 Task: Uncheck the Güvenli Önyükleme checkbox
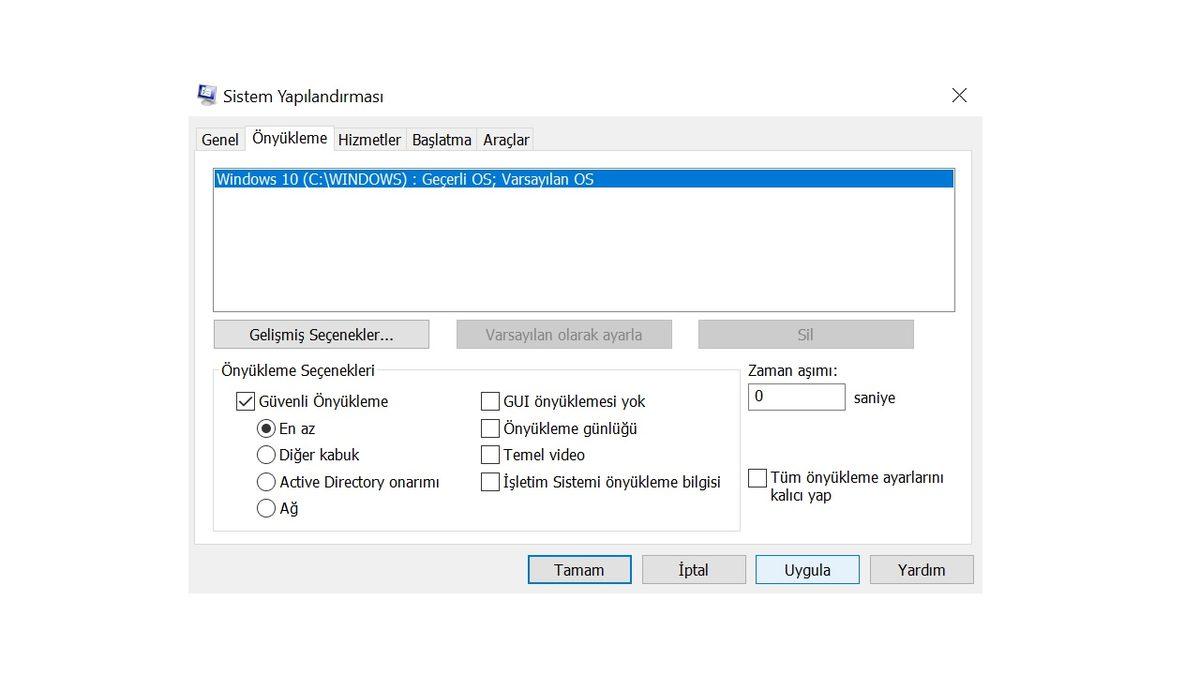(246, 401)
